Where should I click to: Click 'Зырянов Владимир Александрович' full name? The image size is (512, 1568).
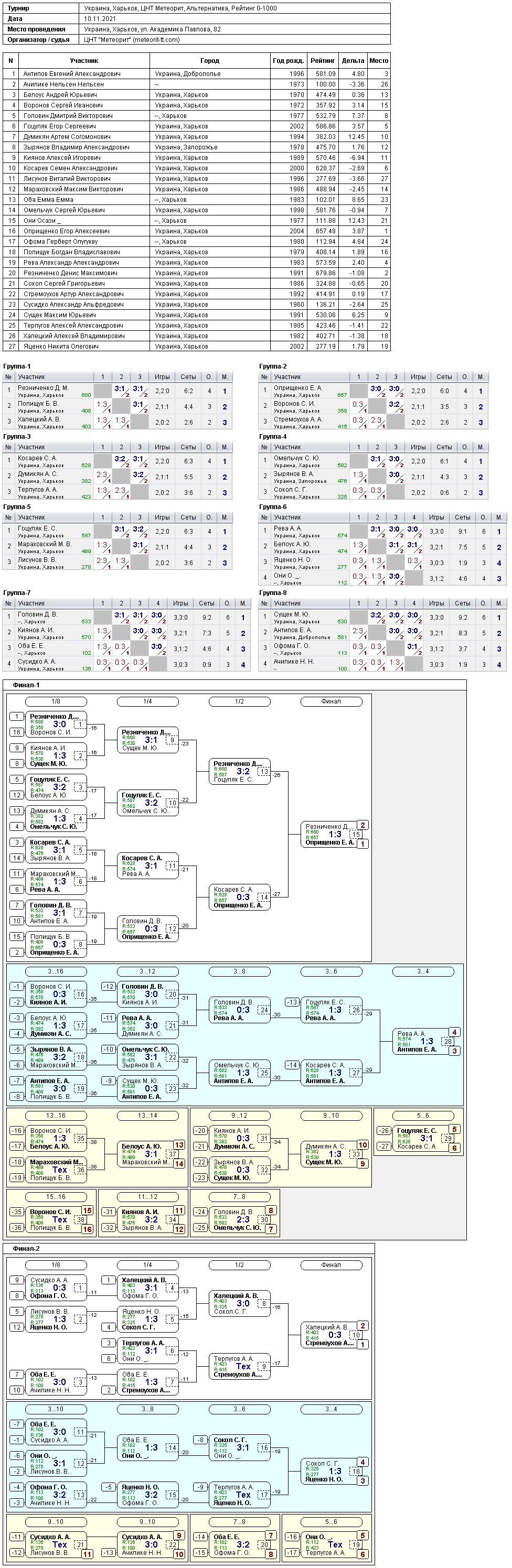[76, 147]
